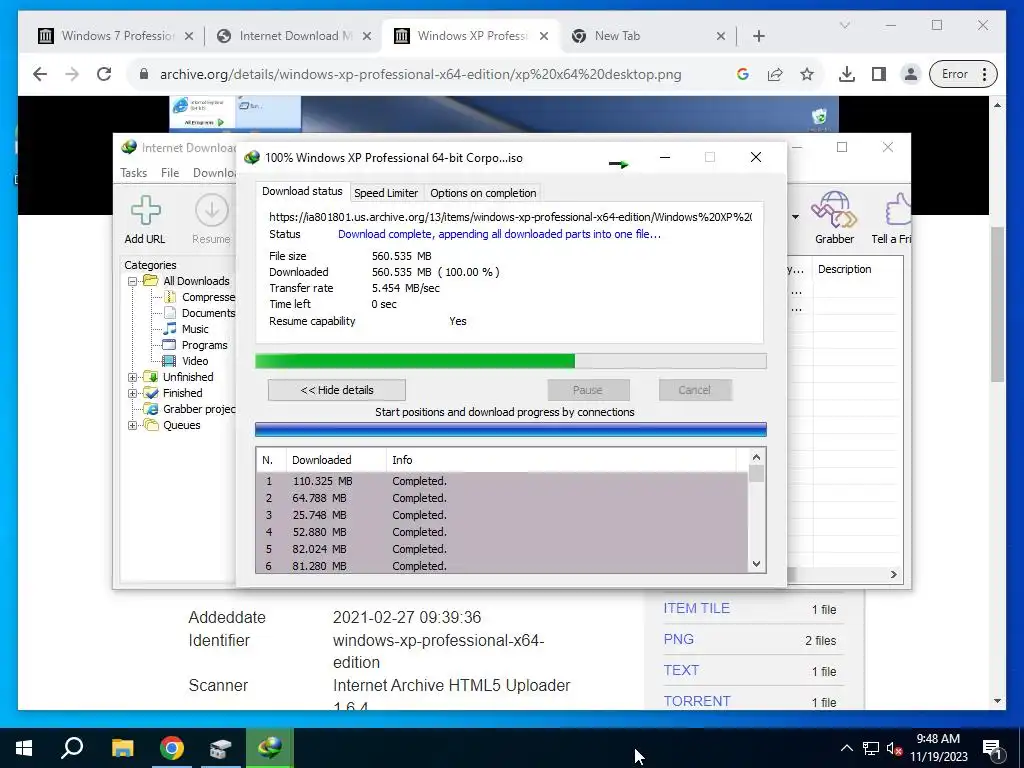Expand the Queues category
Image resolution: width=1024 pixels, height=768 pixels.
(132, 425)
